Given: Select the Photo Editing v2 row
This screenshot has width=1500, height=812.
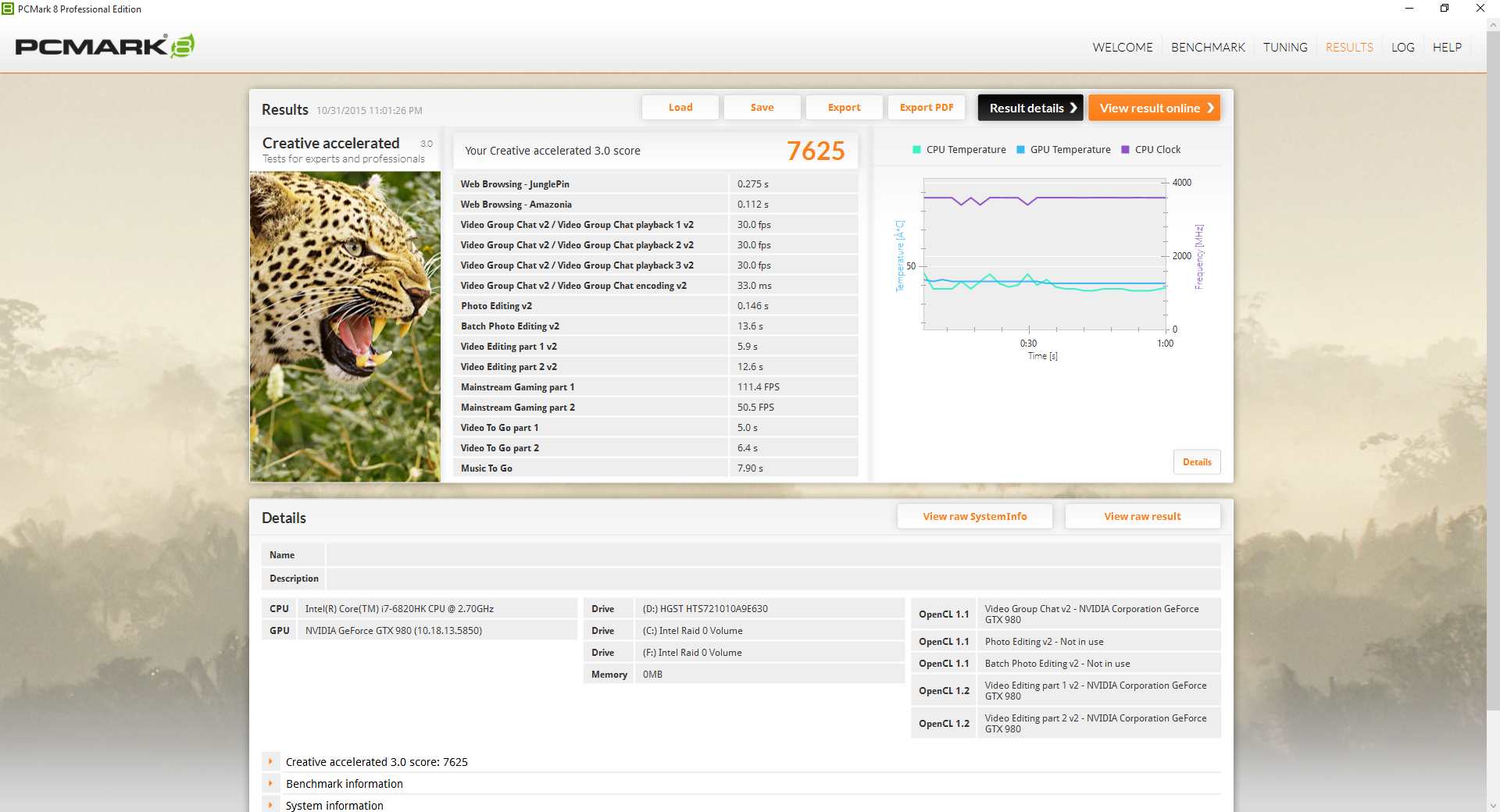Looking at the screenshot, I should click(x=655, y=306).
